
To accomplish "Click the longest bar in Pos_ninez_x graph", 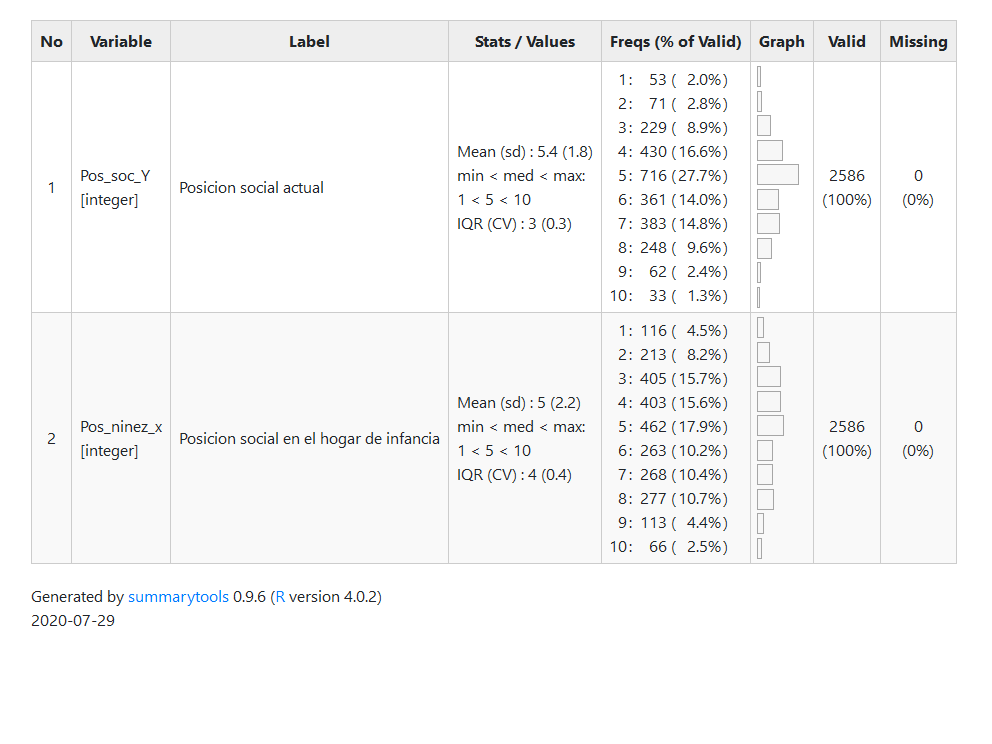I will tap(770, 426).
